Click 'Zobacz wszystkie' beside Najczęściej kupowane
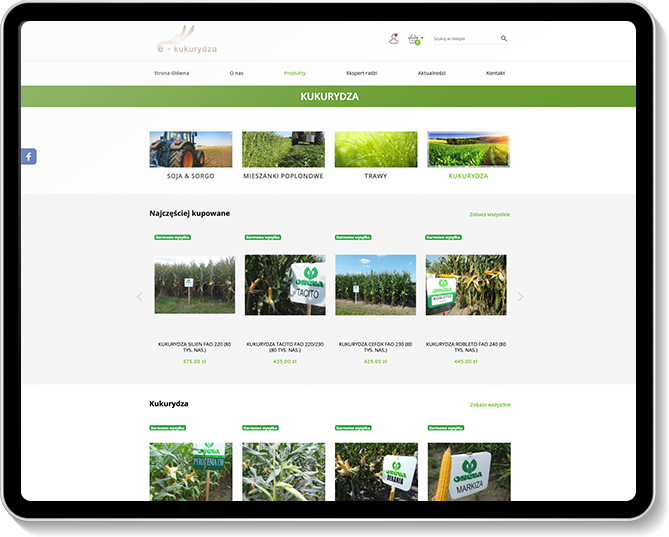Screen dimensions: 669x537 click(489, 214)
